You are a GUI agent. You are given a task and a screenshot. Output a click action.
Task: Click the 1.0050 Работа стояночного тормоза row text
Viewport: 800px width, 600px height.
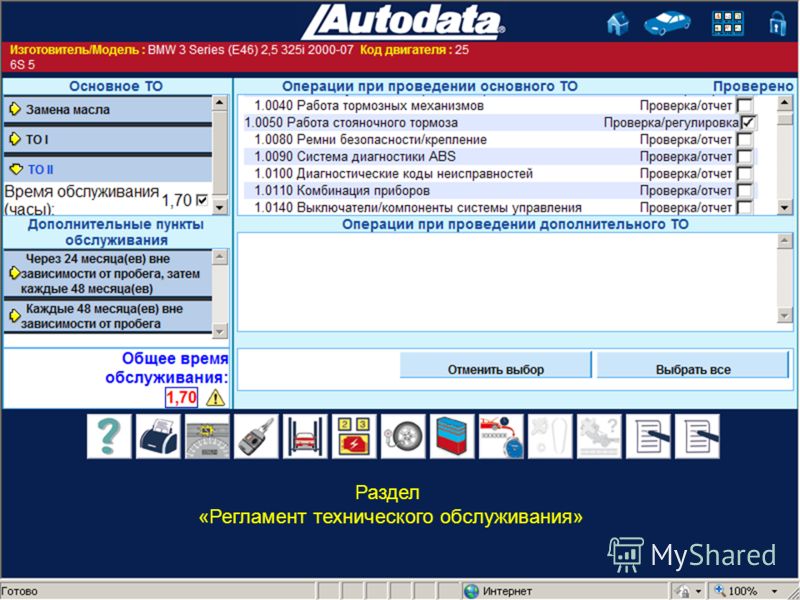point(351,122)
